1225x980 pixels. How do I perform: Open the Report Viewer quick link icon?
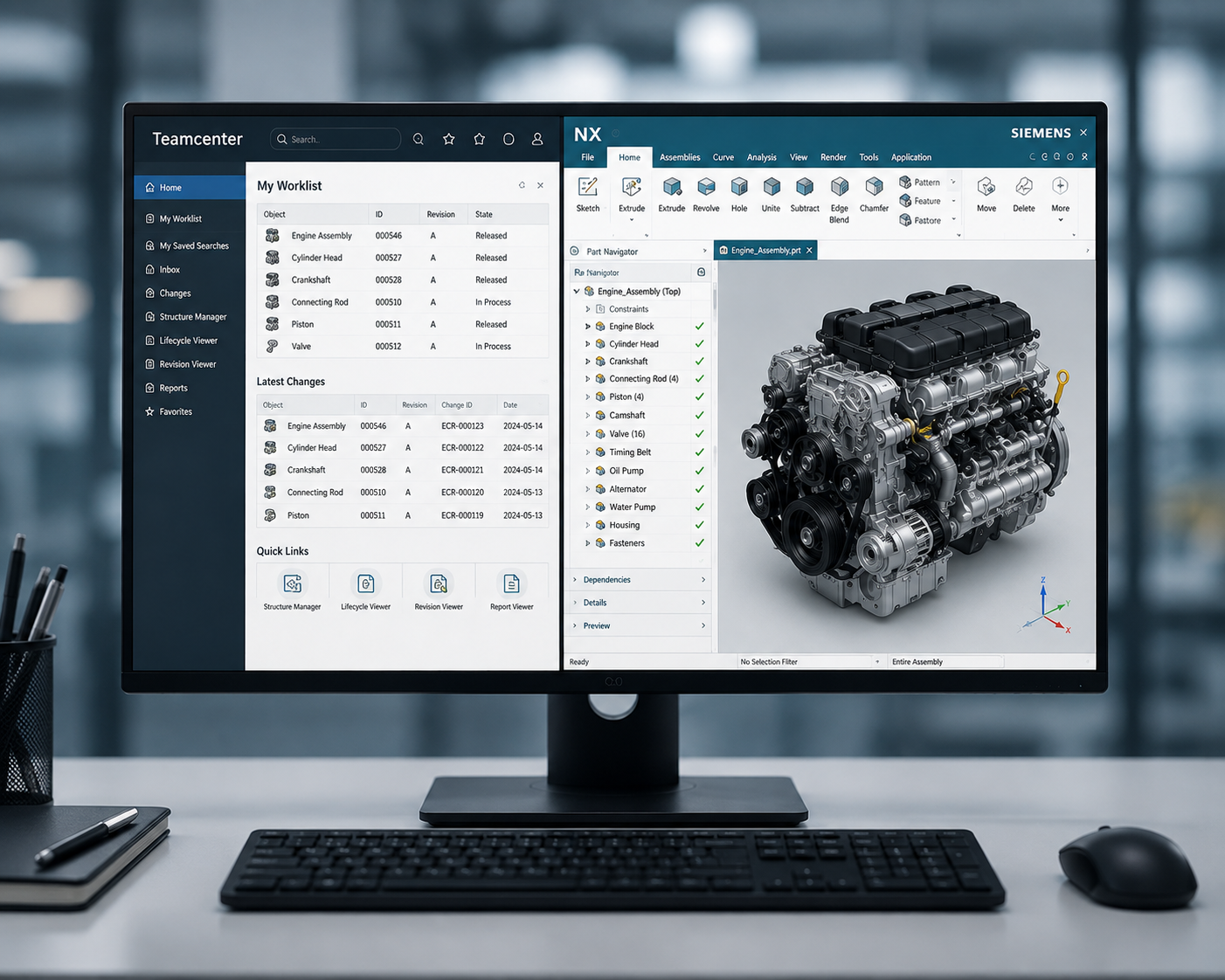[512, 583]
